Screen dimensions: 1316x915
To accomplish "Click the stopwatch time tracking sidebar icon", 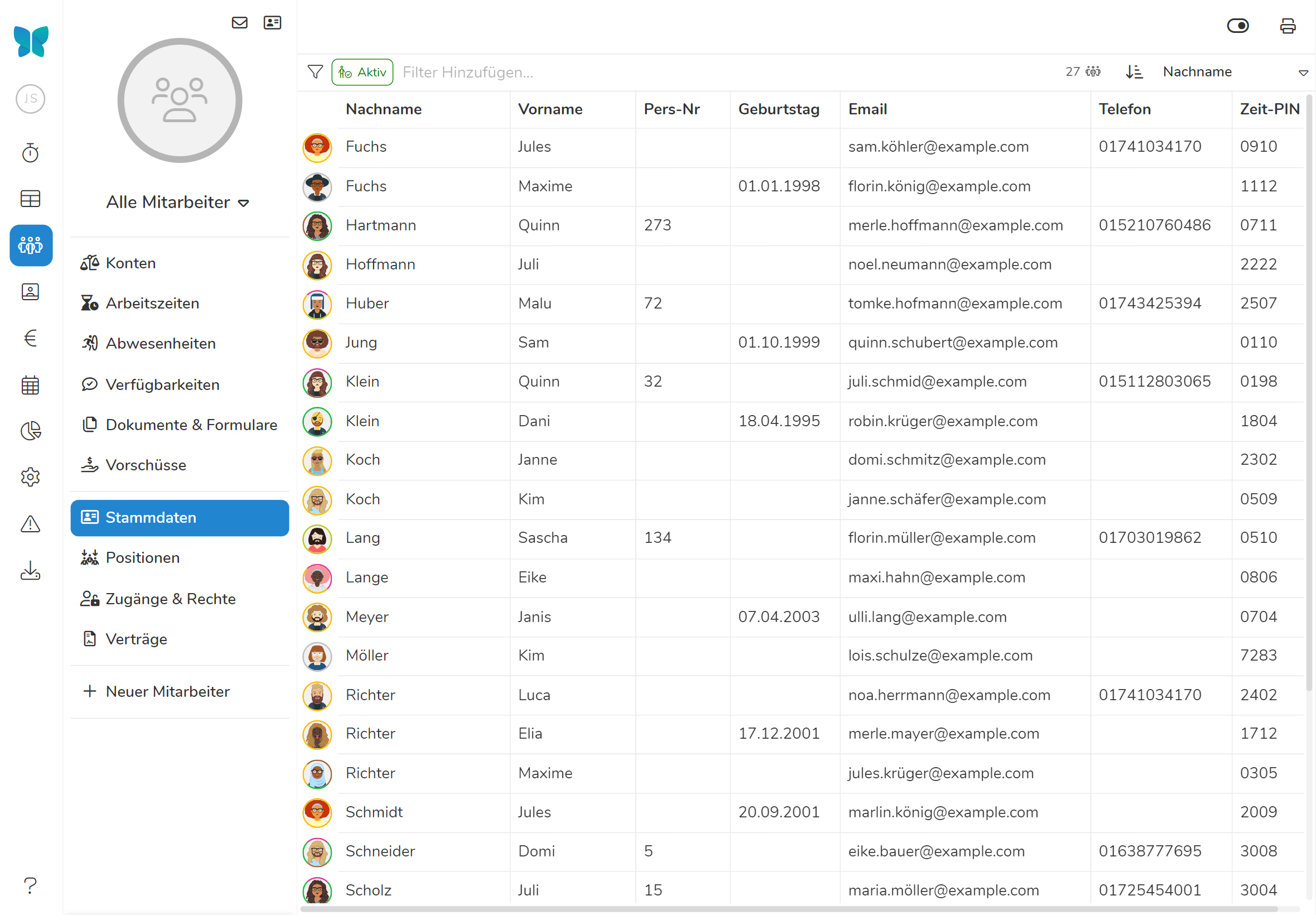I will (30, 152).
